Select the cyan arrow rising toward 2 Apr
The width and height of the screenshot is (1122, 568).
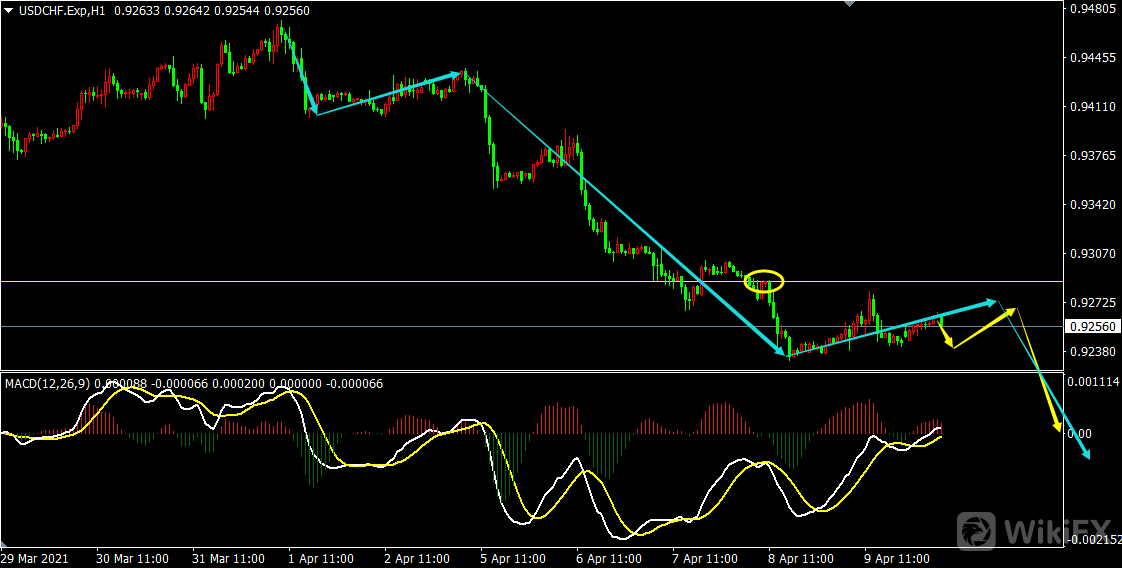tap(390, 92)
